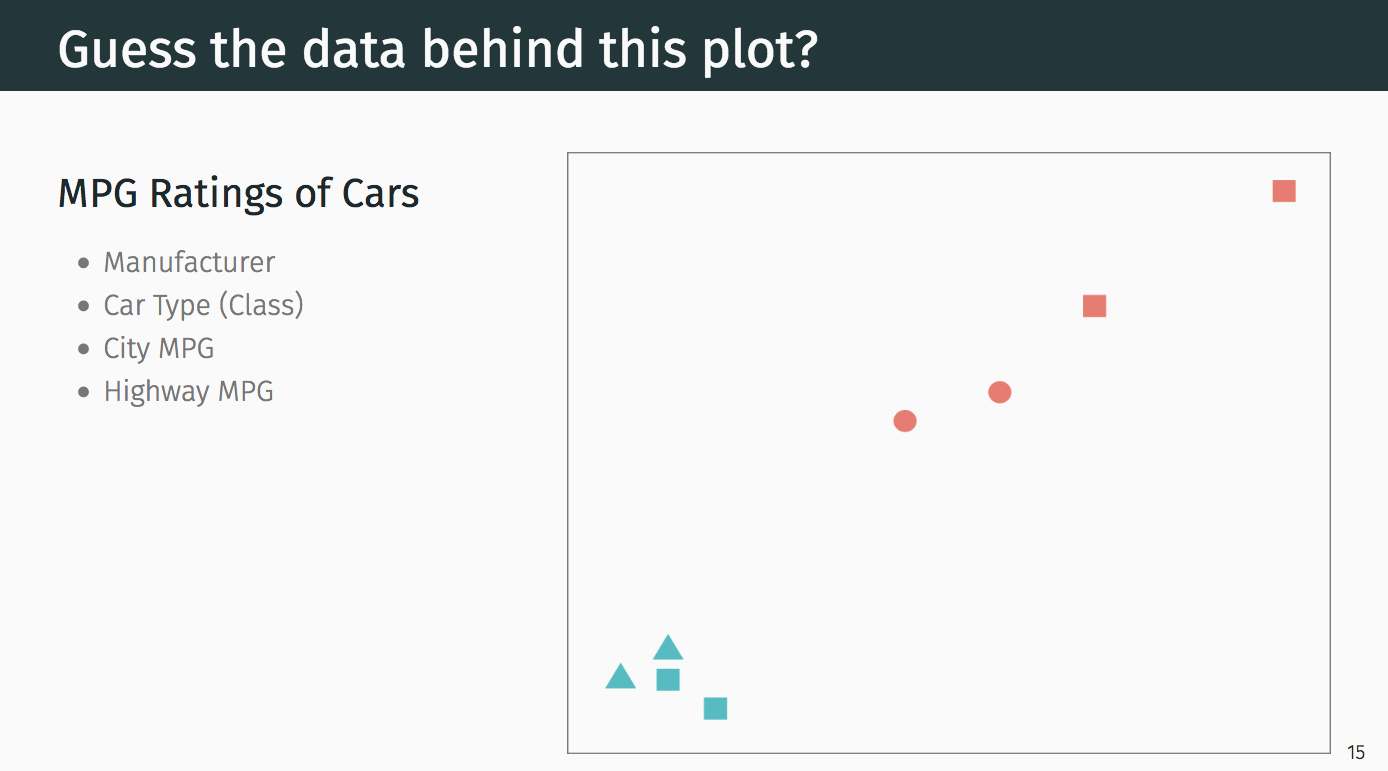Viewport: 1388px width, 771px height.
Task: Click the lower red square marker
Action: pos(1095,306)
